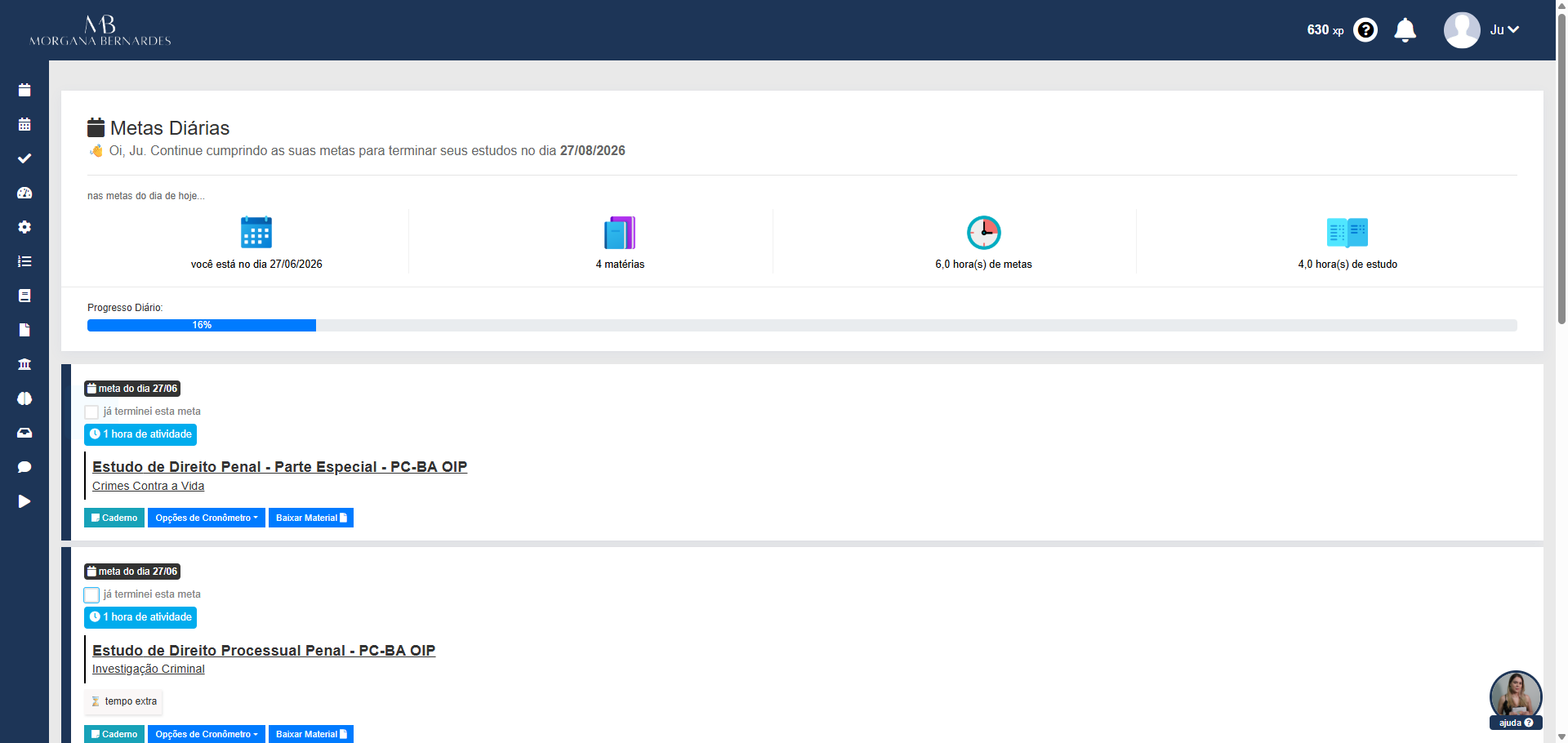Open the dashboard gauge sidebar icon
This screenshot has width=1568, height=743.
tap(24, 193)
